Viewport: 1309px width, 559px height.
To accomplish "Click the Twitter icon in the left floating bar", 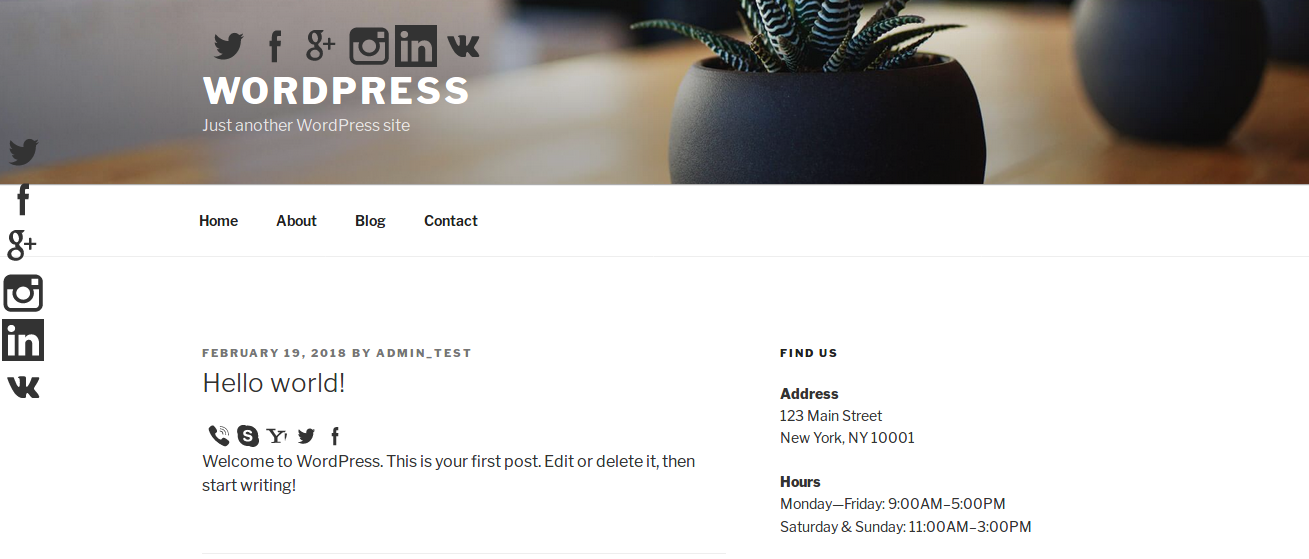I will tap(23, 152).
